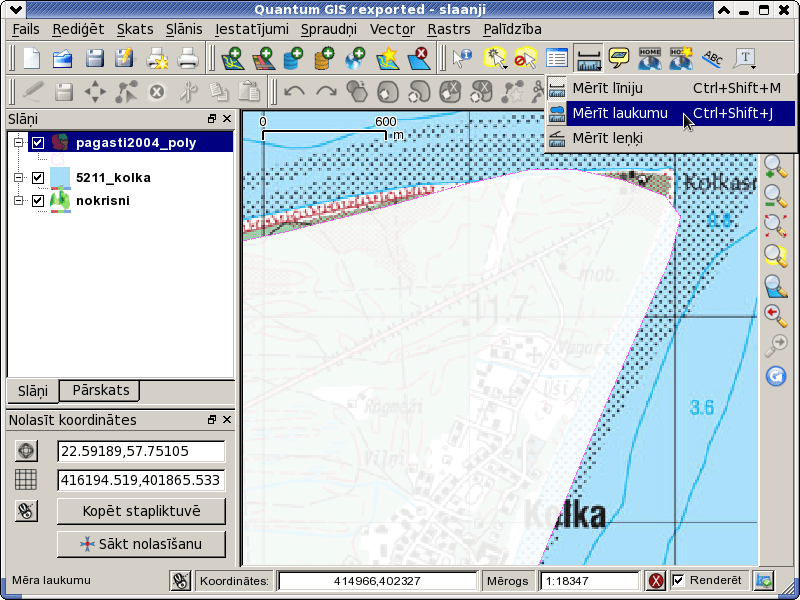Open the Slānis menu

[184, 29]
